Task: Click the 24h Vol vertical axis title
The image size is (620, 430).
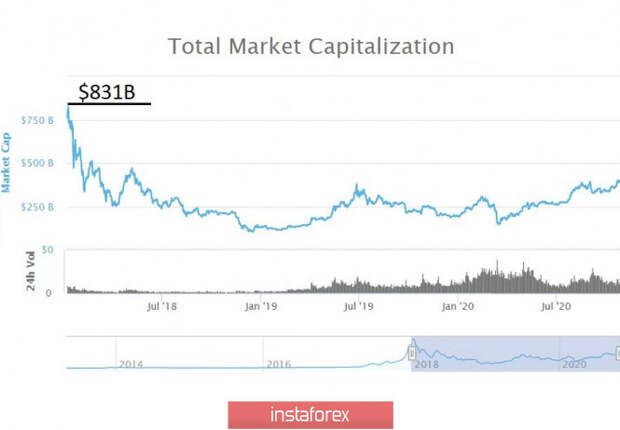Action: [30, 271]
